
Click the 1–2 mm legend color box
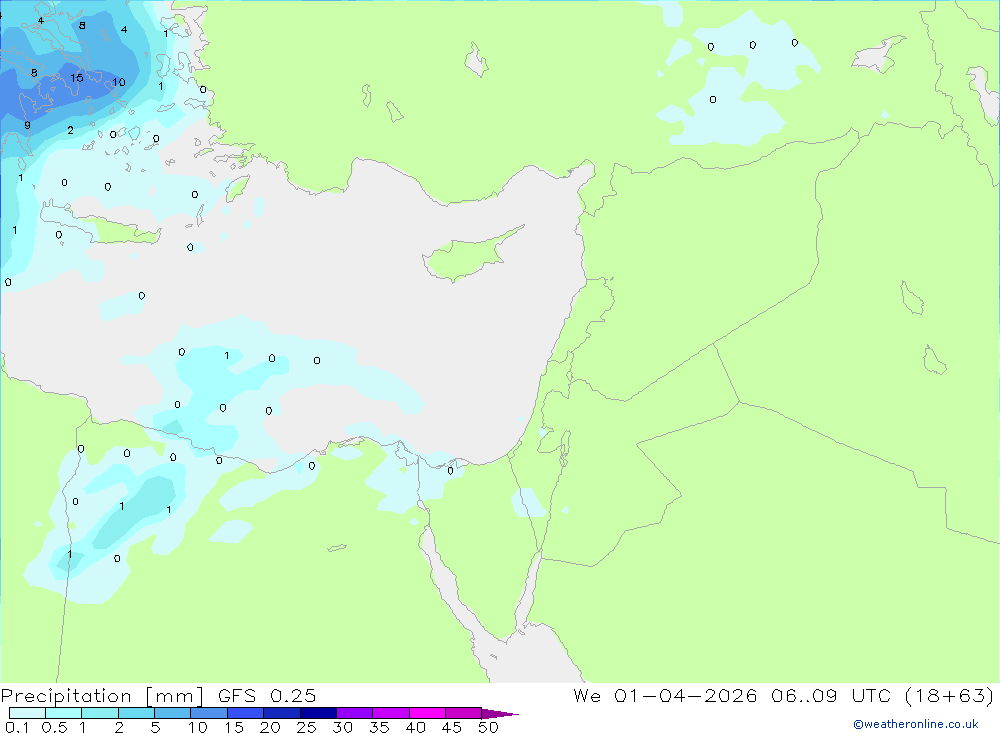coord(99,713)
